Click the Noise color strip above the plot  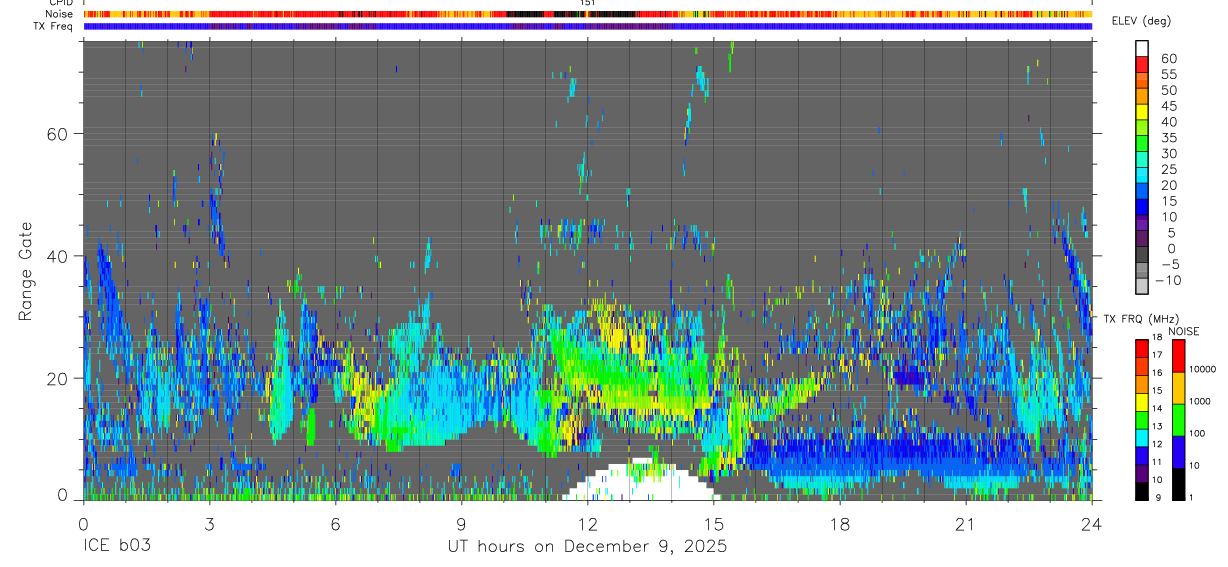coord(587,14)
